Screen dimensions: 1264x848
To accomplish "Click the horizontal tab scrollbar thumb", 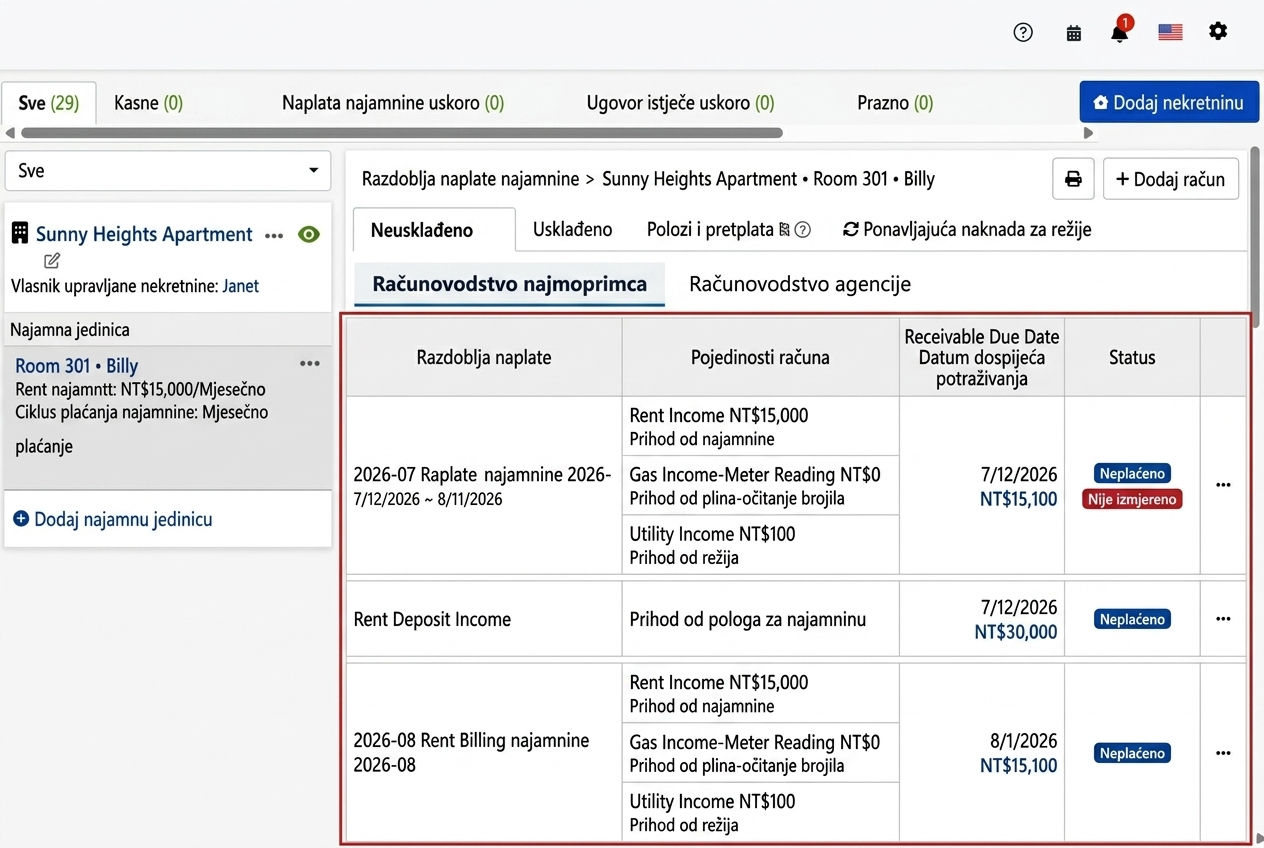I will coord(401,133).
